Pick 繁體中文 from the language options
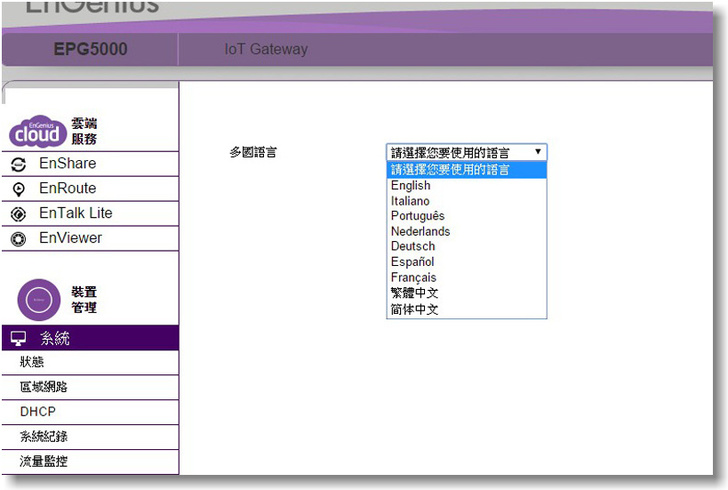 (x=415, y=293)
